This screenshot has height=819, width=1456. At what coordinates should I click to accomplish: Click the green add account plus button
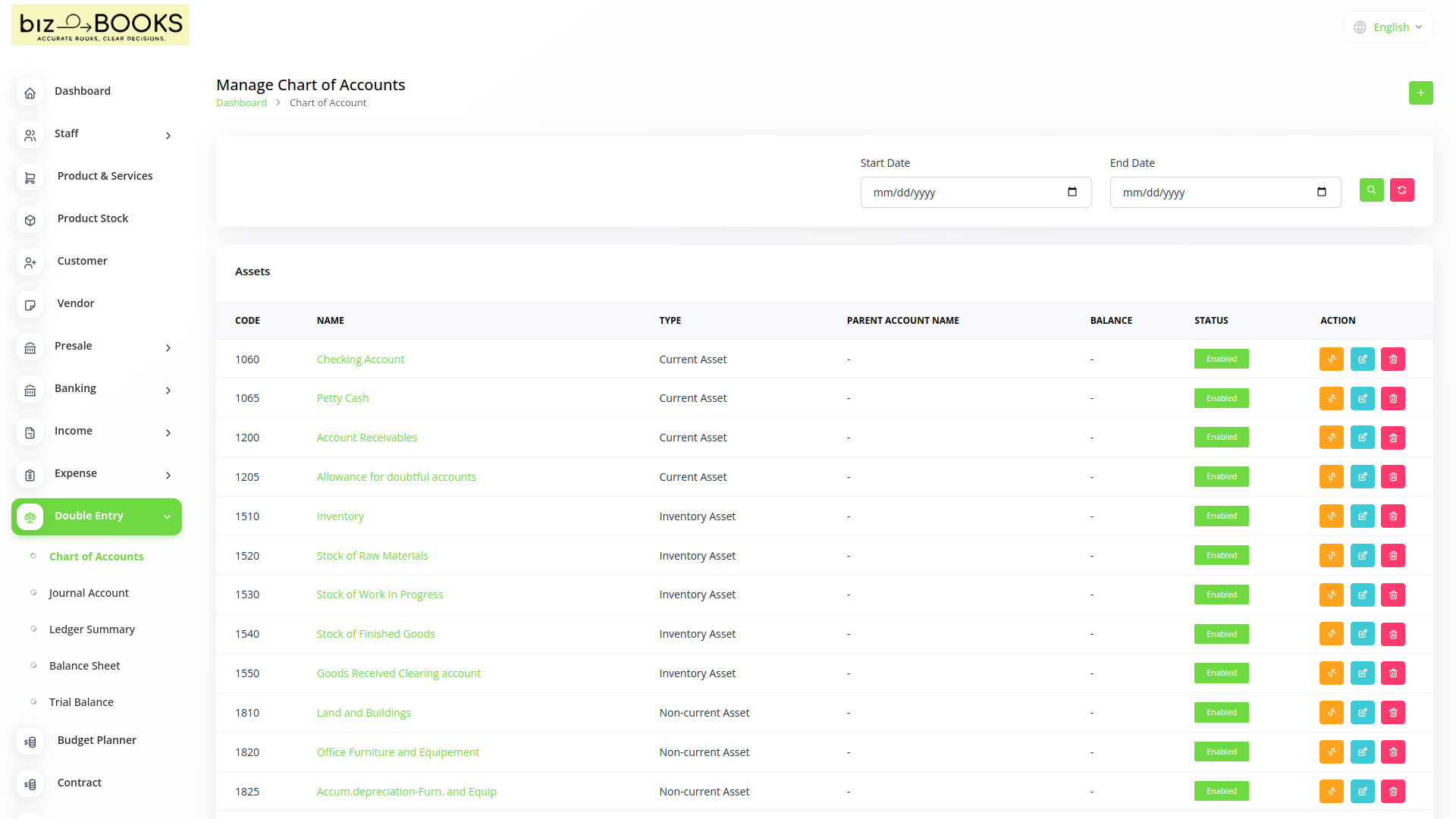(1420, 93)
